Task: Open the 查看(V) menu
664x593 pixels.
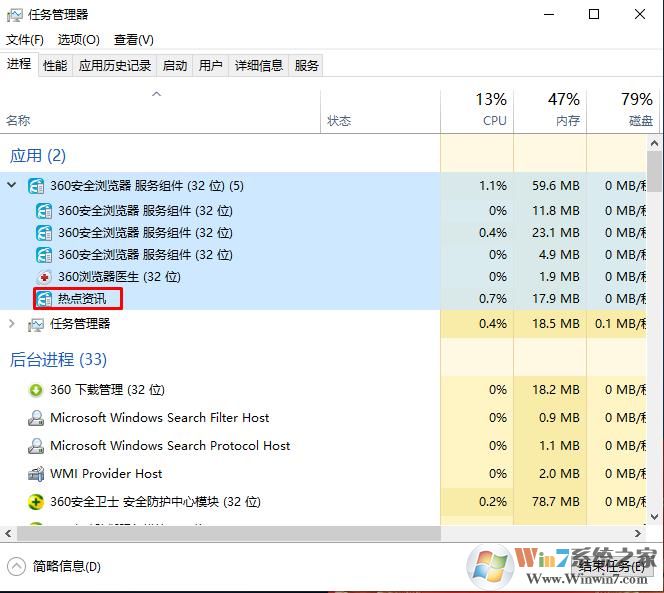Action: (x=133, y=40)
